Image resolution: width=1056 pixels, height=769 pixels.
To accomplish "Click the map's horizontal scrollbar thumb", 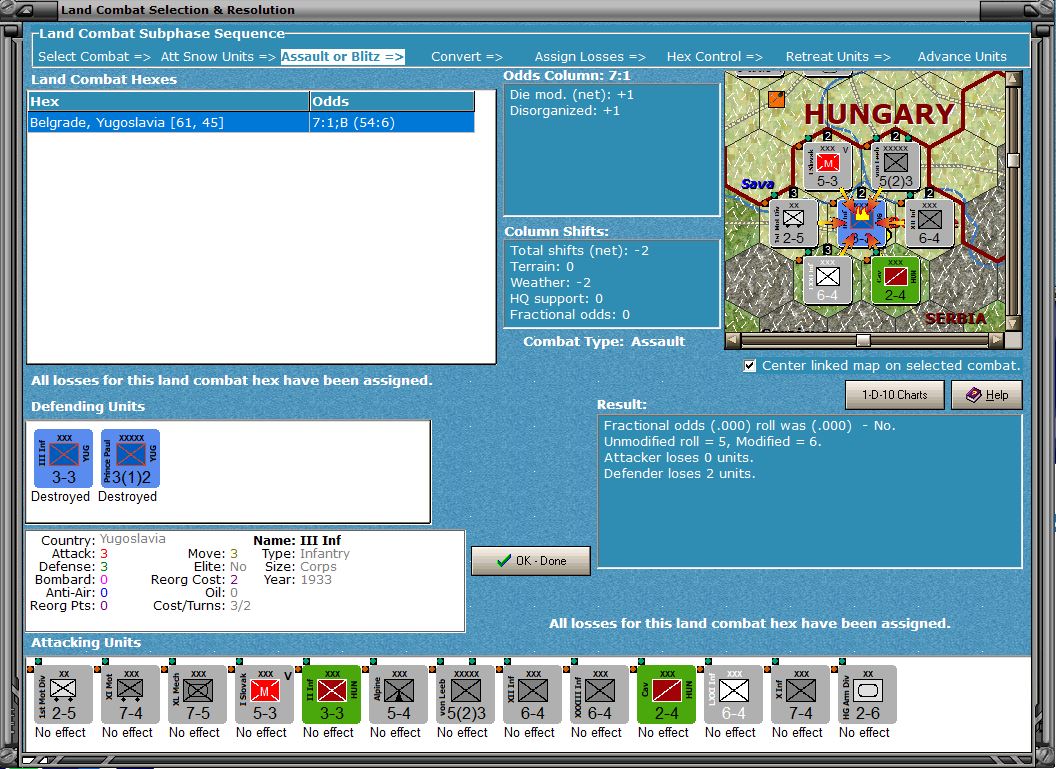I will pyautogui.click(x=863, y=341).
